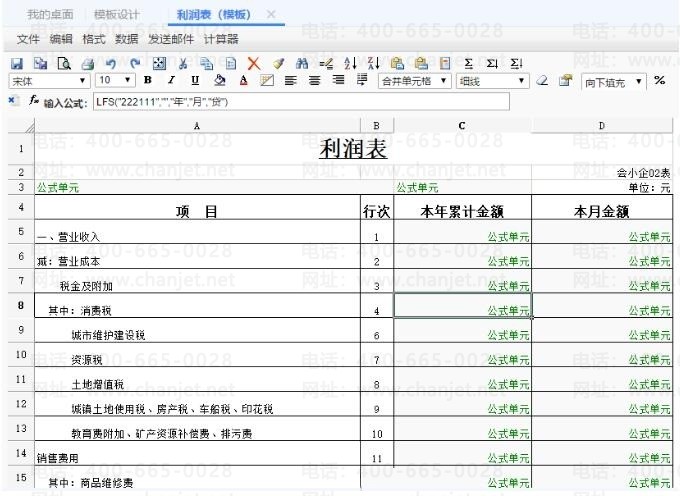Apply percent format
The image size is (680, 496).
(660, 80)
